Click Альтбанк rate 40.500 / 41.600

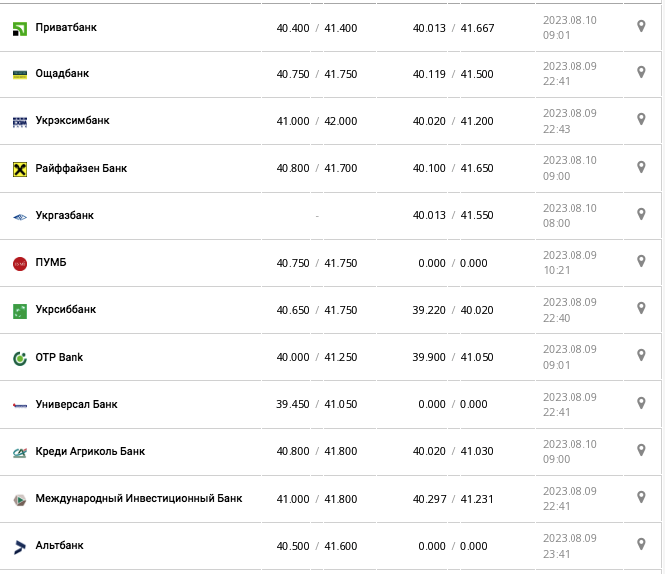[x=316, y=546]
